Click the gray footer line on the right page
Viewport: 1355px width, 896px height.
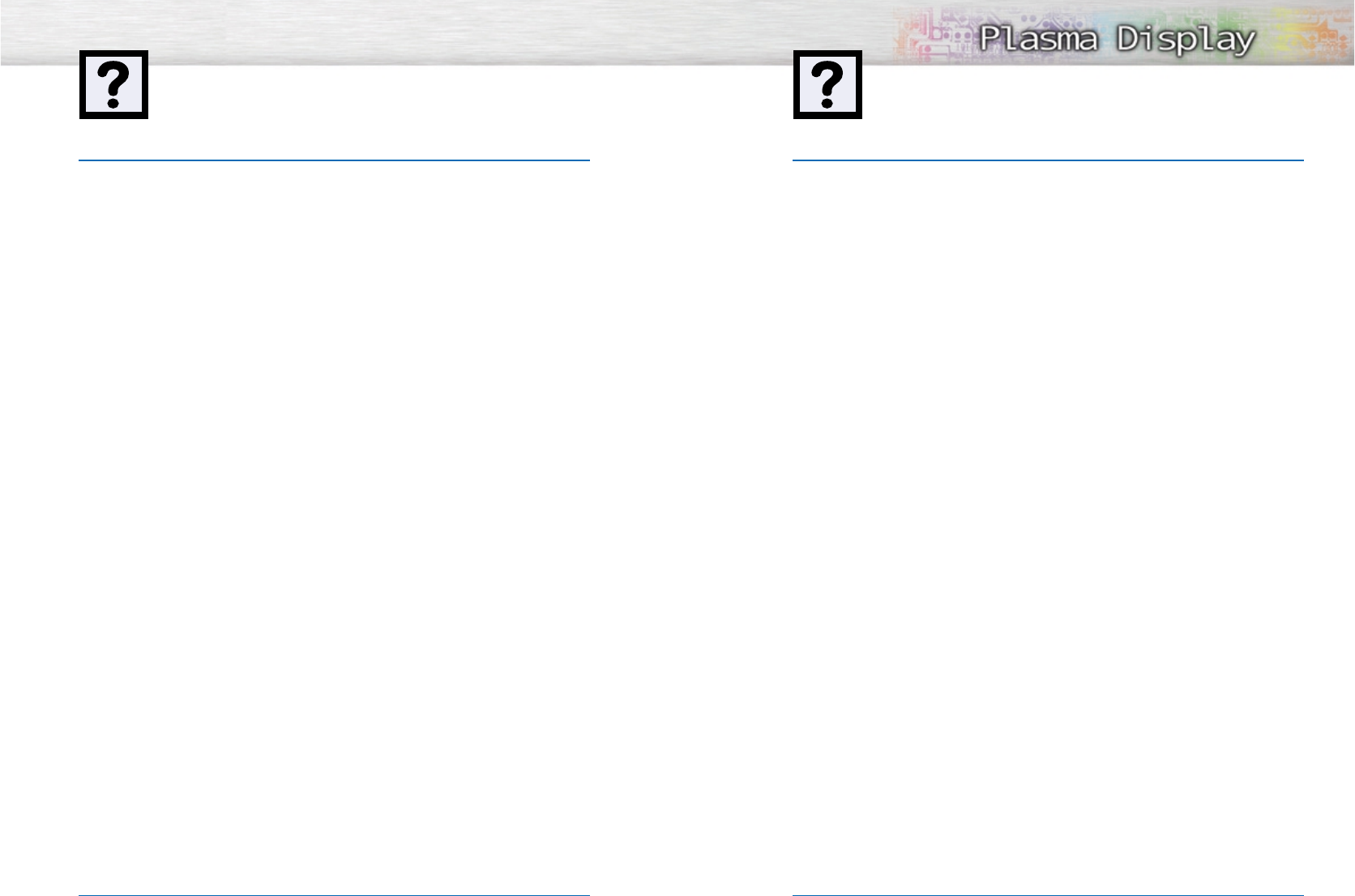coord(1048,895)
